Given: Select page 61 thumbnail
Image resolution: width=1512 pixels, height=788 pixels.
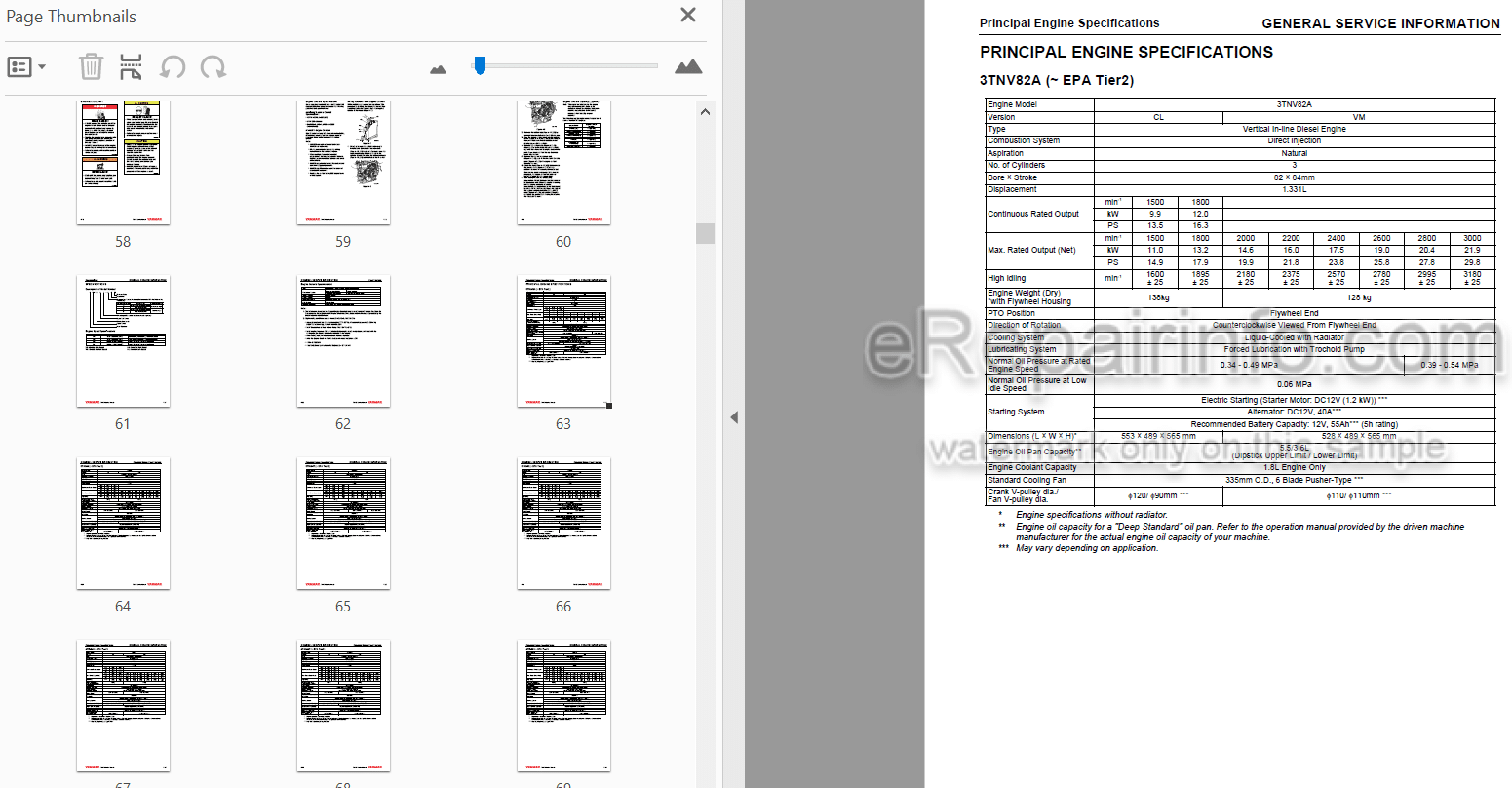Looking at the screenshot, I should point(123,341).
